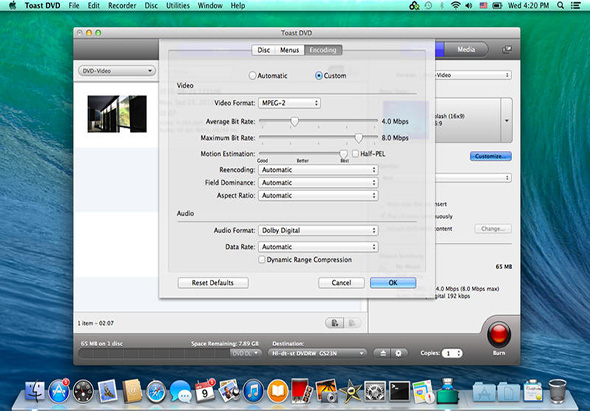Launch App Store from the dock
The width and height of the screenshot is (590, 411).
(59, 391)
